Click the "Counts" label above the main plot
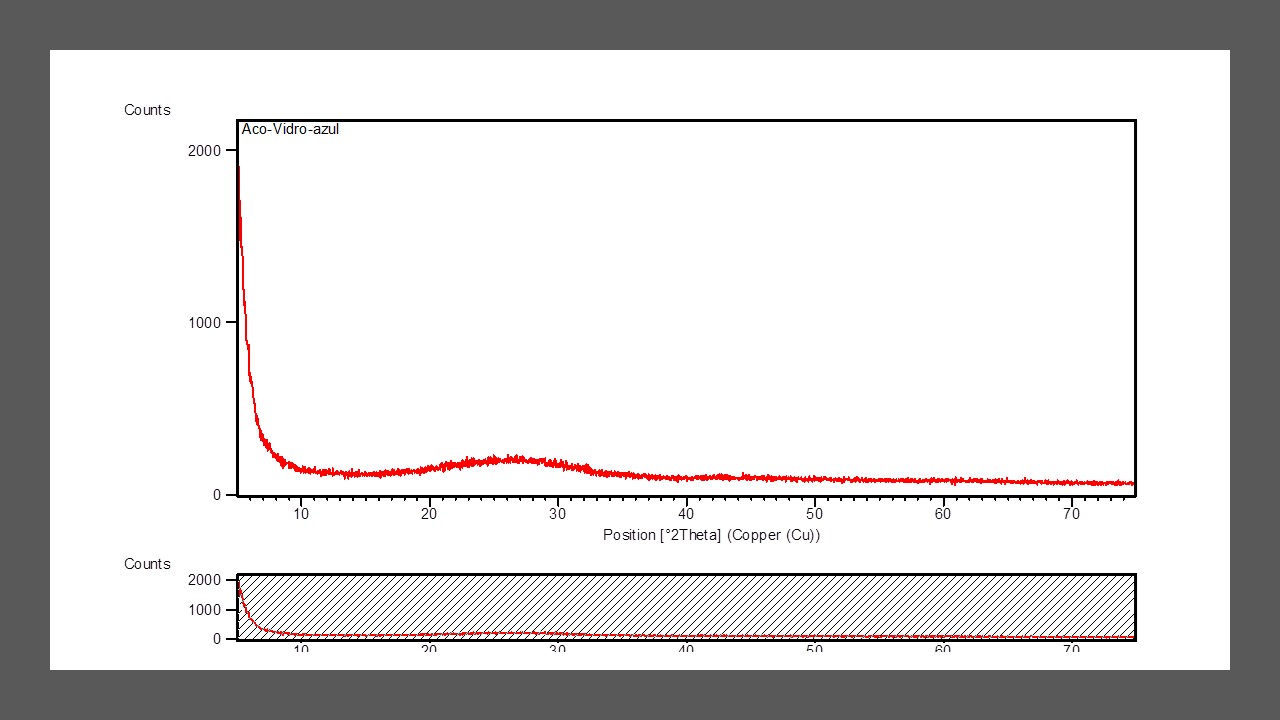This screenshot has height=720, width=1280. tap(147, 110)
